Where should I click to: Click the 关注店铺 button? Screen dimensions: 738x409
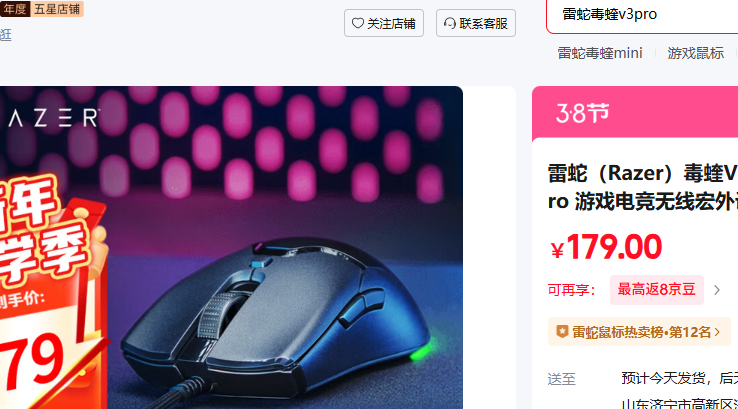coord(384,23)
